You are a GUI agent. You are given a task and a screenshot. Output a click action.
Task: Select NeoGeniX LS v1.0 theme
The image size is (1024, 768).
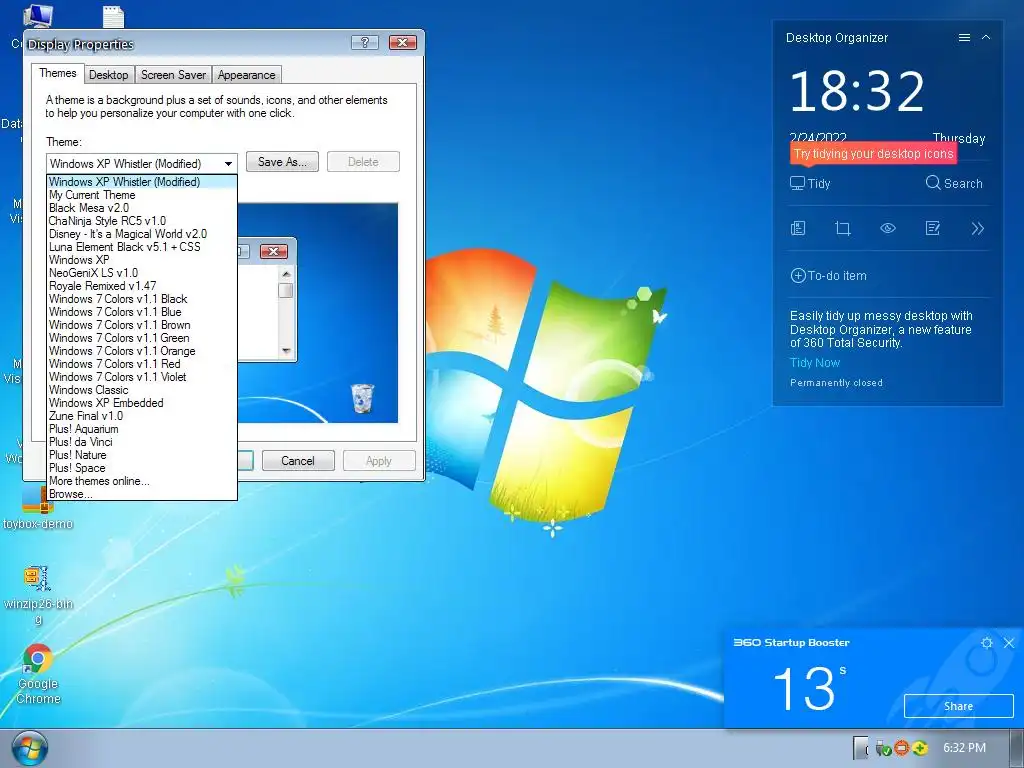[142, 273]
